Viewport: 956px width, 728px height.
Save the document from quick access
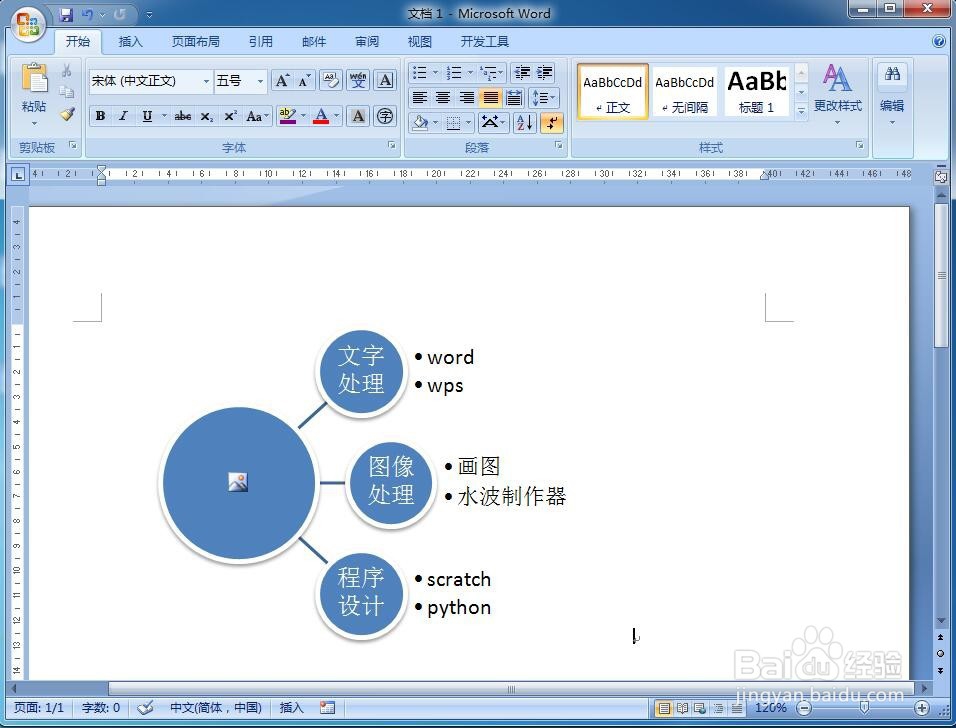(65, 14)
